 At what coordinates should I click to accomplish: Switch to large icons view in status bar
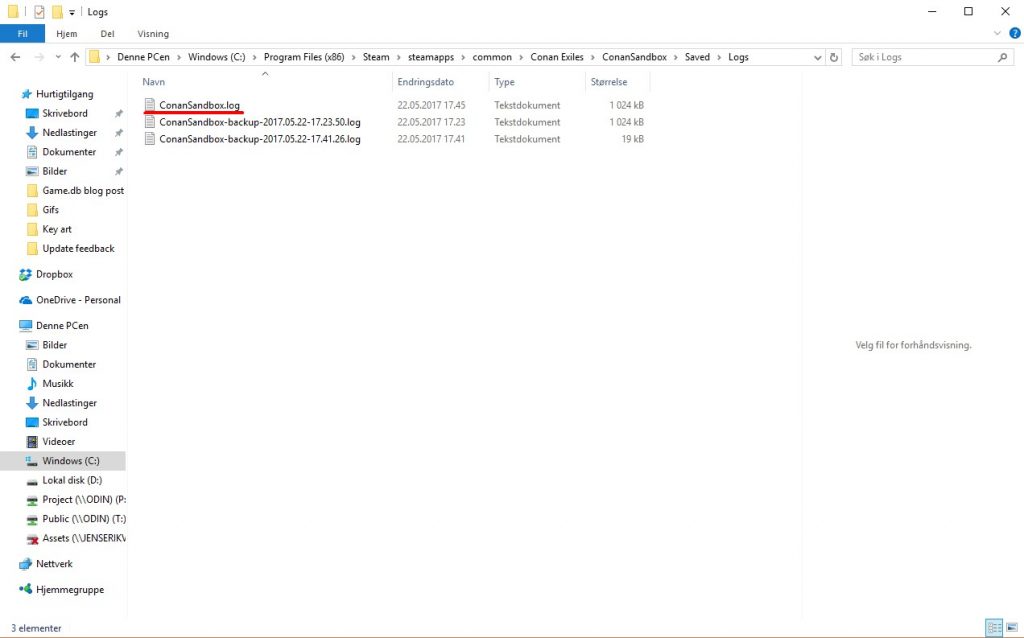click(x=1011, y=628)
